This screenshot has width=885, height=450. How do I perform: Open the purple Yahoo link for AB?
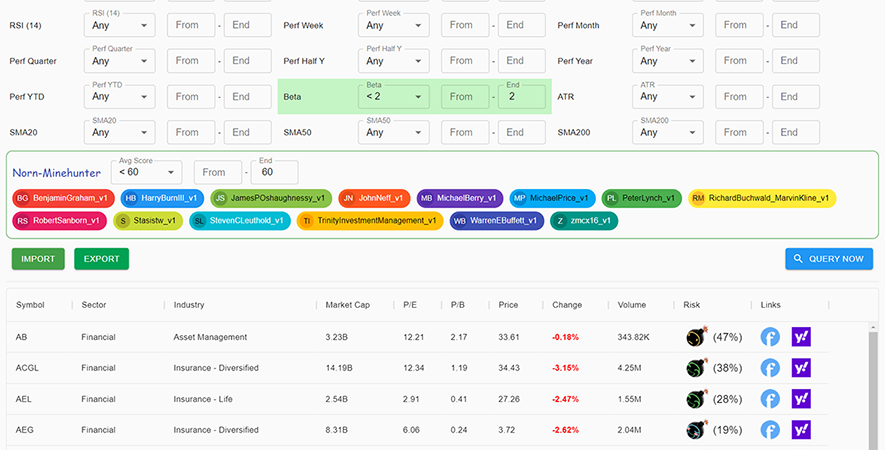801,337
